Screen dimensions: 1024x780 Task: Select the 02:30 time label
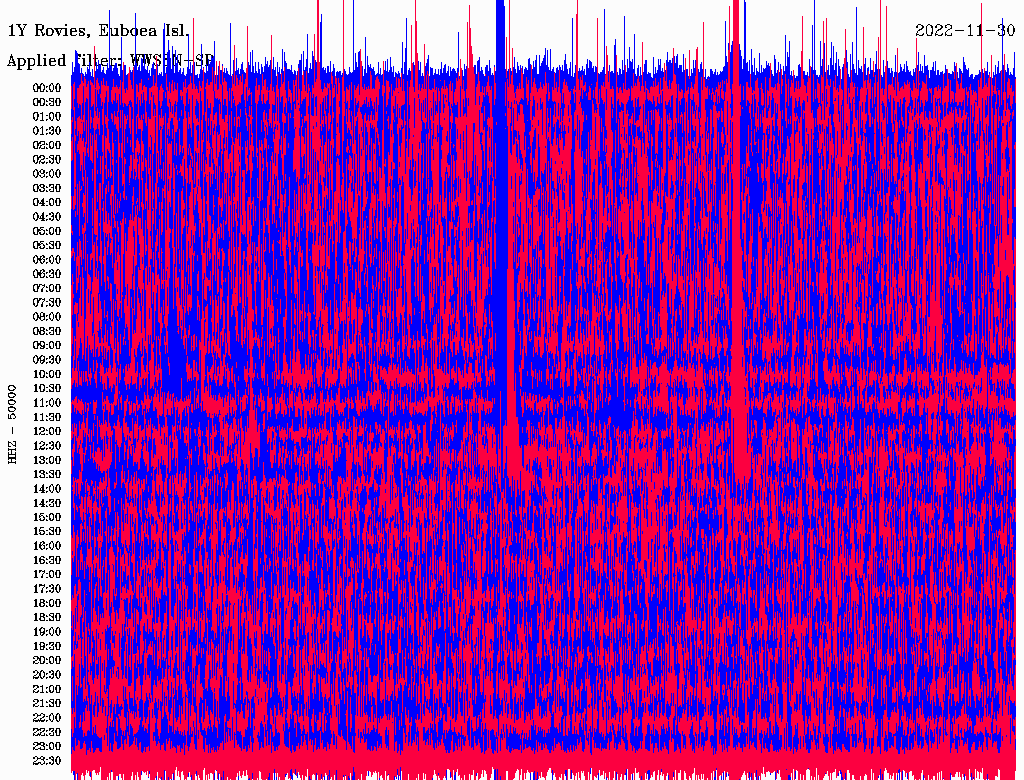[47, 159]
